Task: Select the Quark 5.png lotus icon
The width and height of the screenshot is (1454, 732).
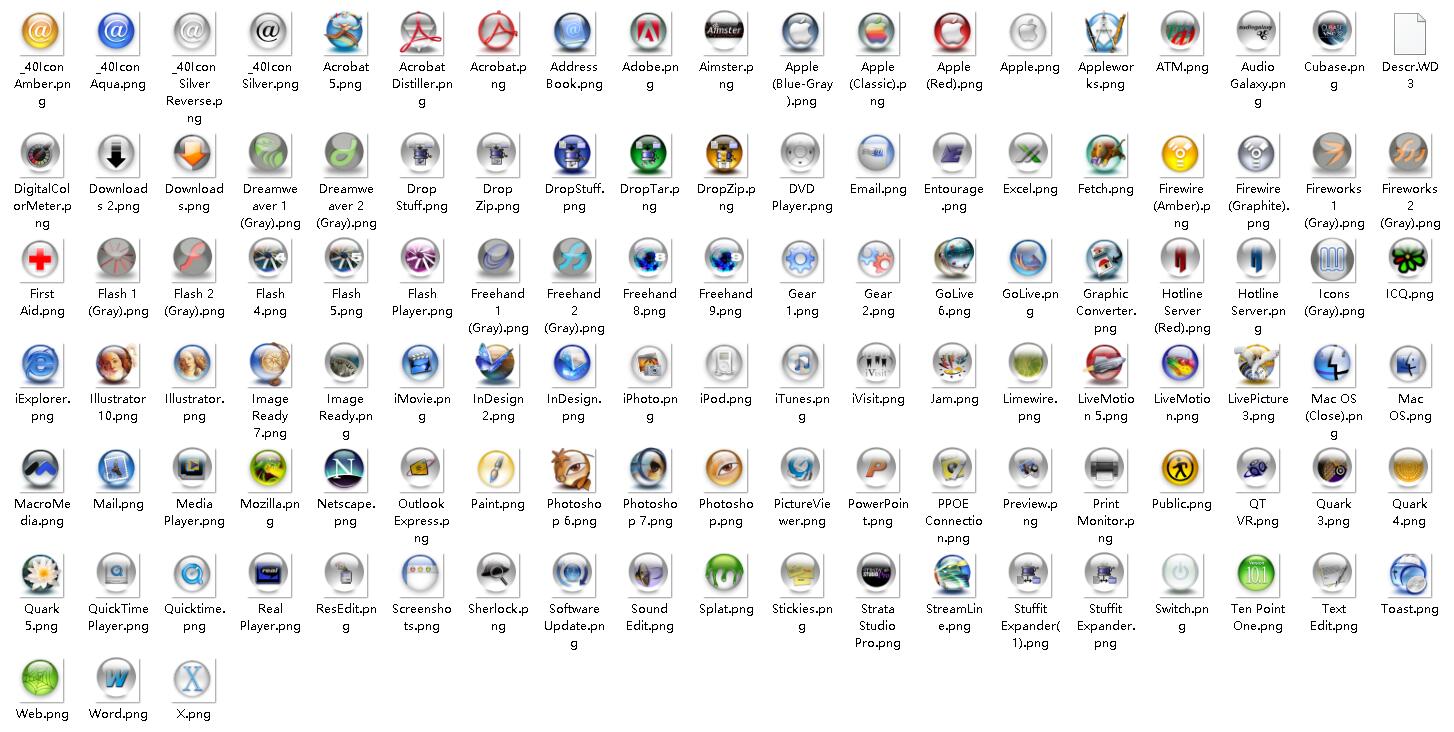Action: point(41,574)
